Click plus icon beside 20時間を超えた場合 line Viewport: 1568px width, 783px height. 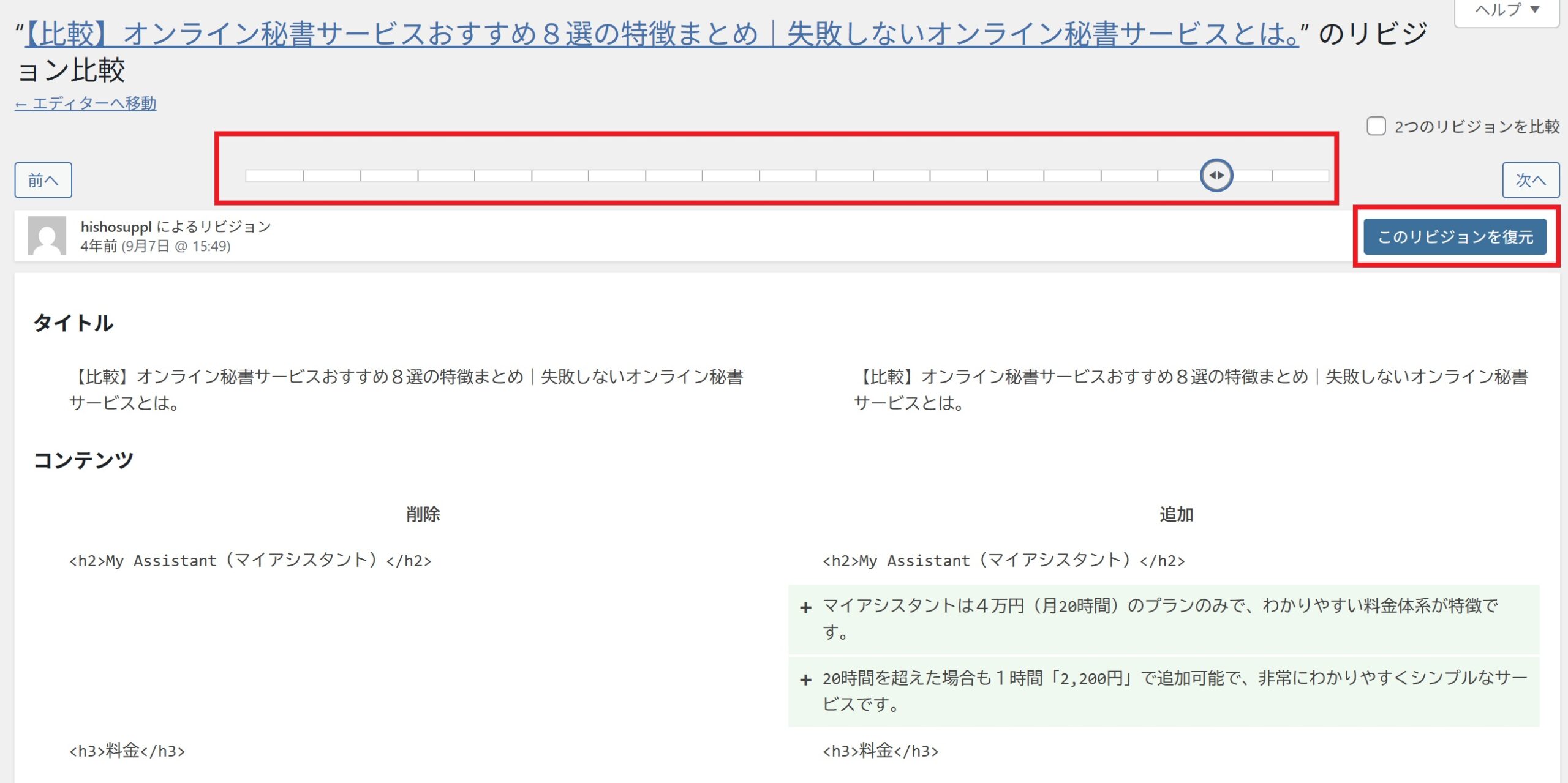(x=805, y=680)
